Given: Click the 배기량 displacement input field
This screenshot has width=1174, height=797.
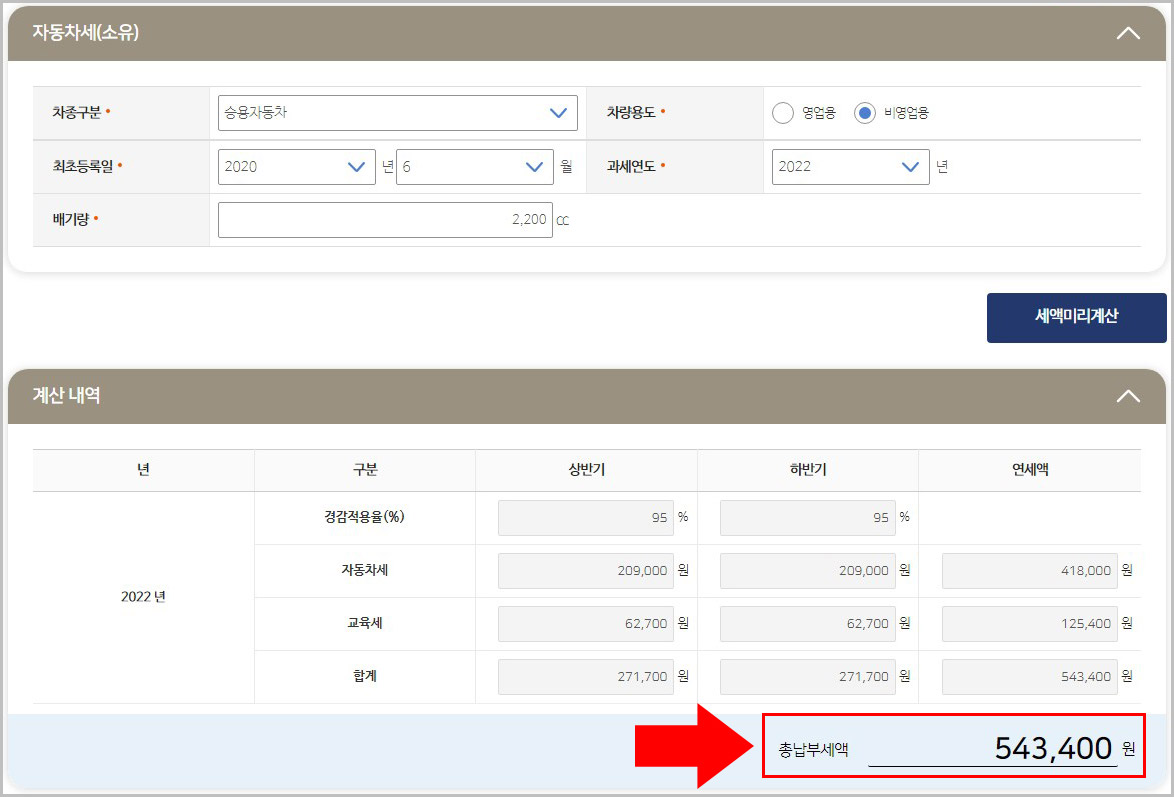Looking at the screenshot, I should click(385, 219).
